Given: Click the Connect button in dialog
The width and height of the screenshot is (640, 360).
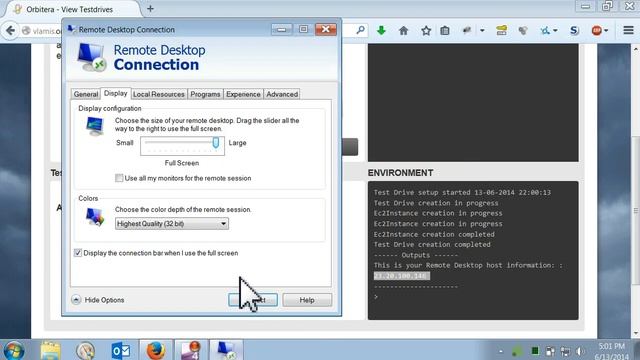Looking at the screenshot, I should [x=253, y=300].
